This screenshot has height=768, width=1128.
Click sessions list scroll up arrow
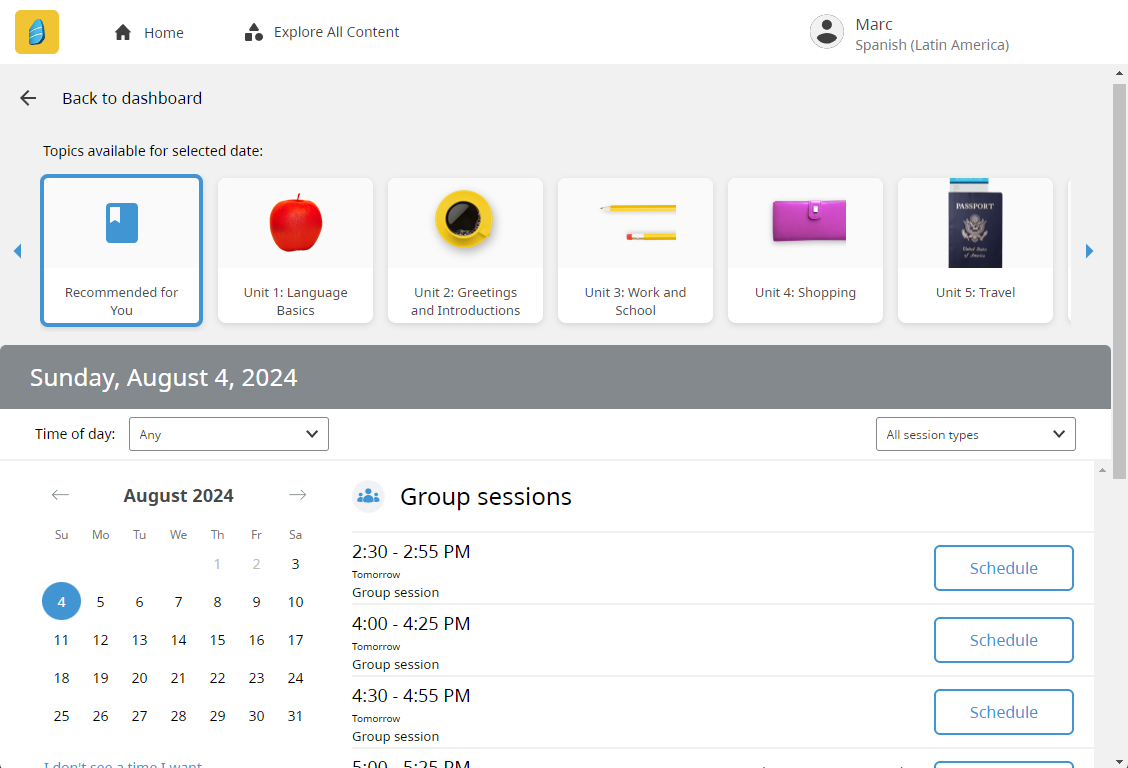(x=1102, y=470)
